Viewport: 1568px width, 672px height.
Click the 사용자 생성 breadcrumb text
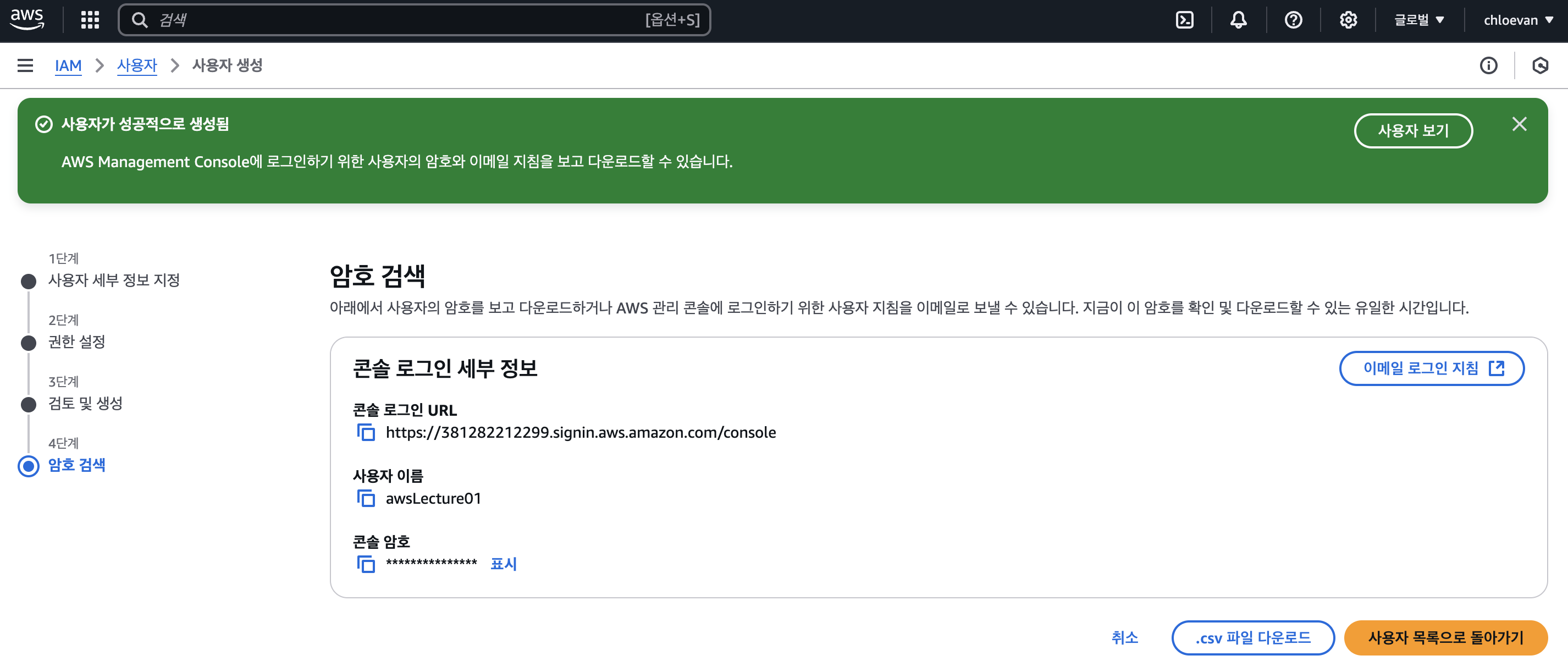tap(227, 65)
